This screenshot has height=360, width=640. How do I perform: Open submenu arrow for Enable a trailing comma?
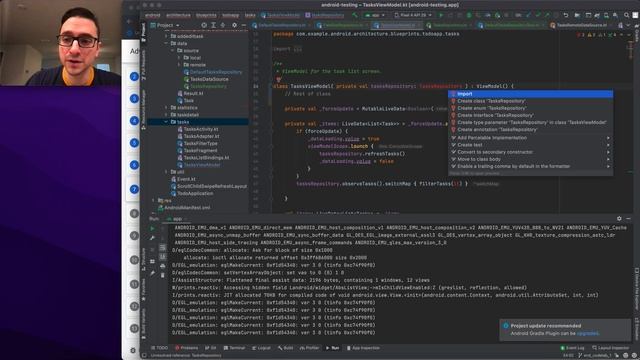coord(608,167)
